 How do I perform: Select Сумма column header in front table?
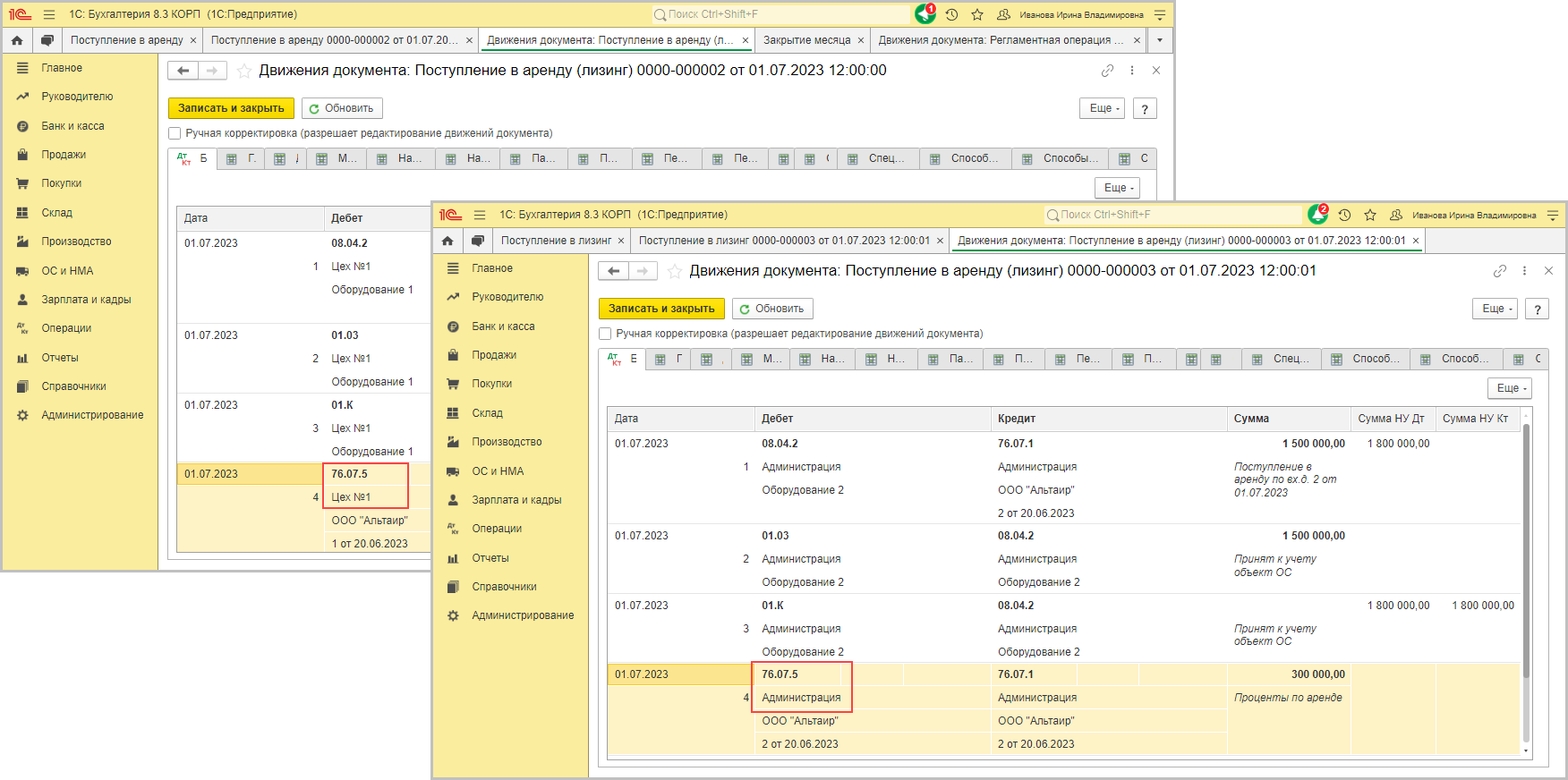1288,419
